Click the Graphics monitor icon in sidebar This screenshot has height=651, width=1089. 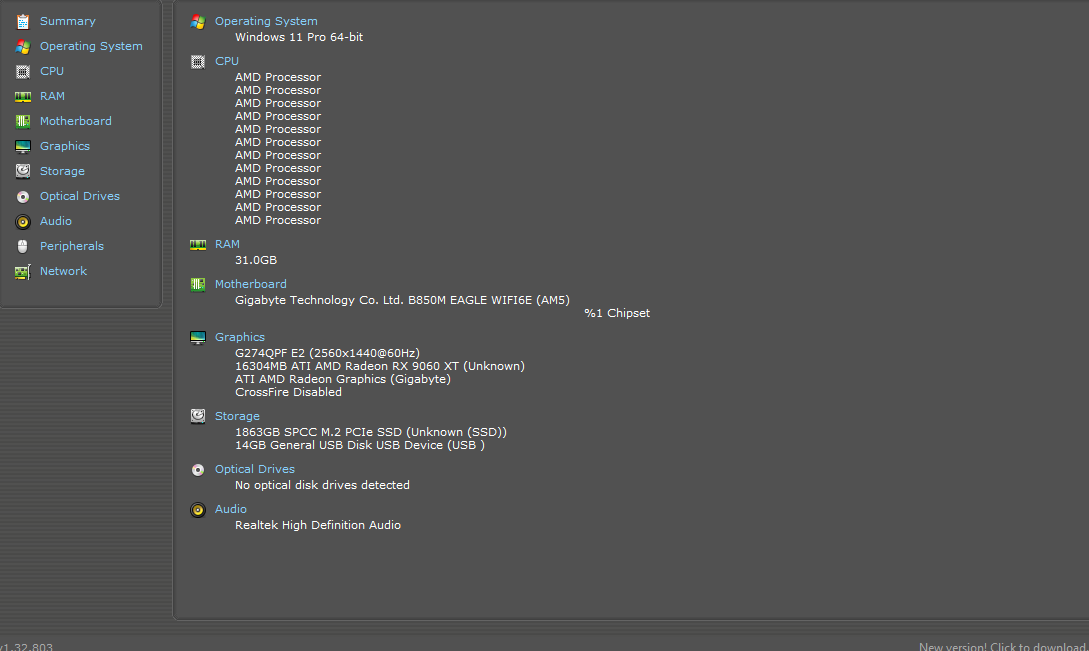click(x=23, y=147)
